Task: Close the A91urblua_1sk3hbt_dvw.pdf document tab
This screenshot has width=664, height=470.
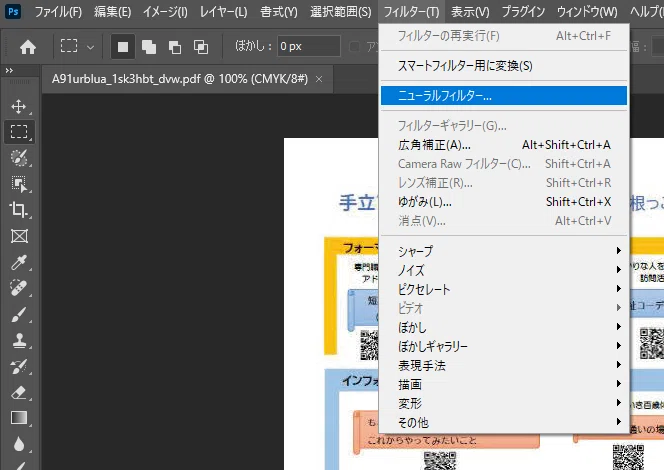Action: [319, 79]
